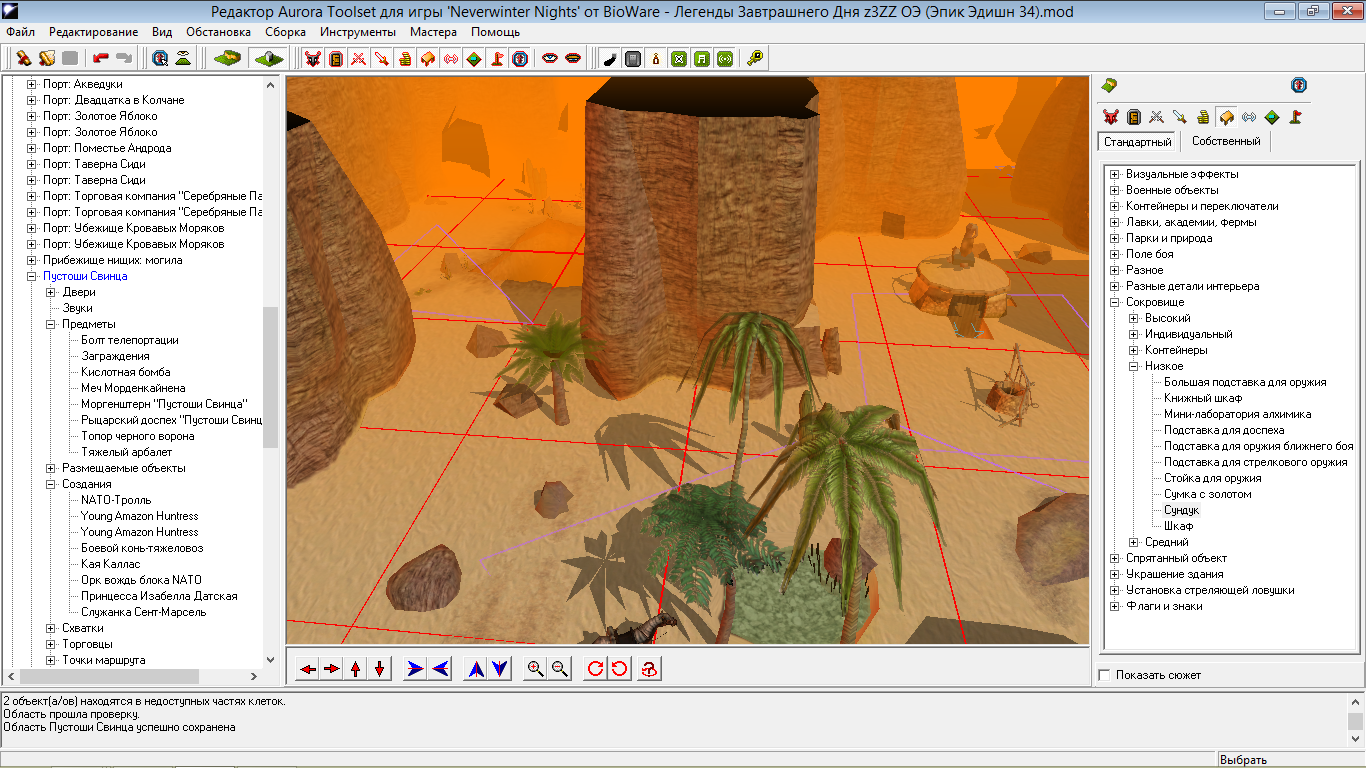Click the single tile selection tool icon
This screenshot has height=768, width=1366.
pyautogui.click(x=268, y=58)
